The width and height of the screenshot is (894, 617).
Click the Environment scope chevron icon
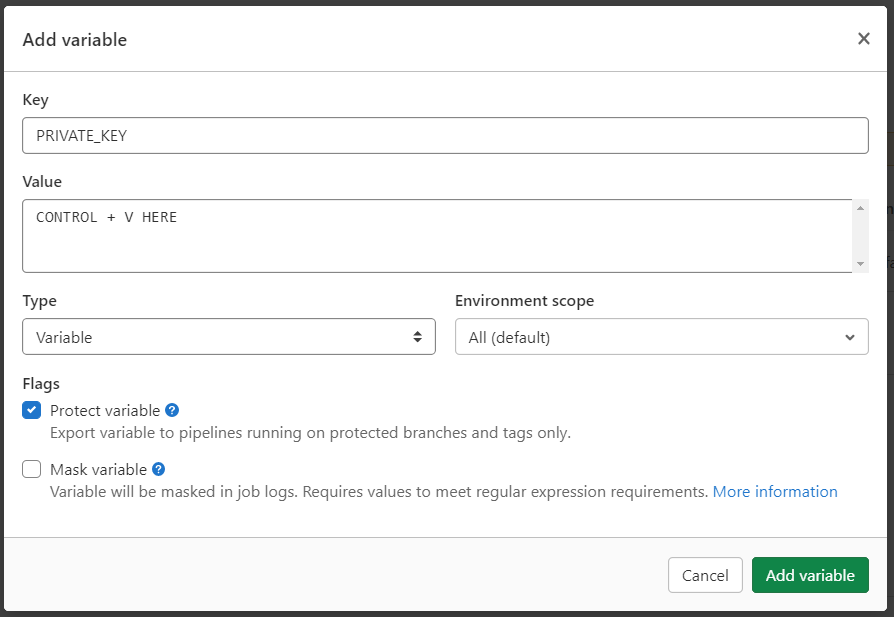[x=849, y=337]
